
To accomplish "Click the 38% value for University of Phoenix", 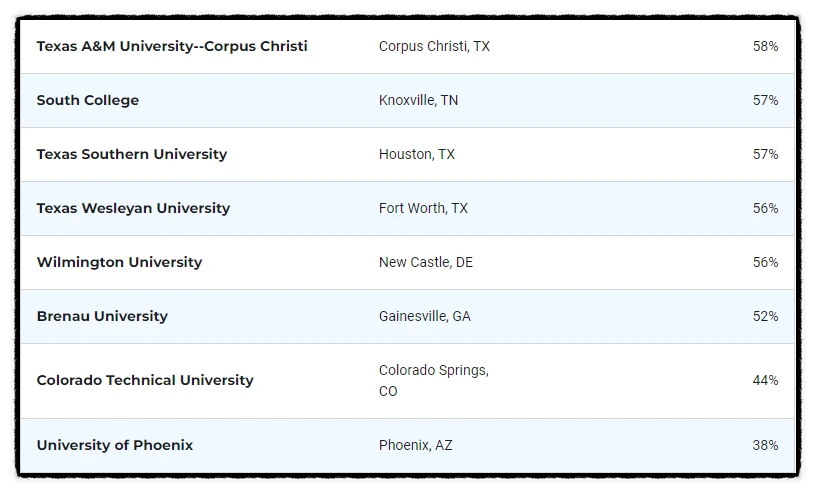I will tap(765, 446).
